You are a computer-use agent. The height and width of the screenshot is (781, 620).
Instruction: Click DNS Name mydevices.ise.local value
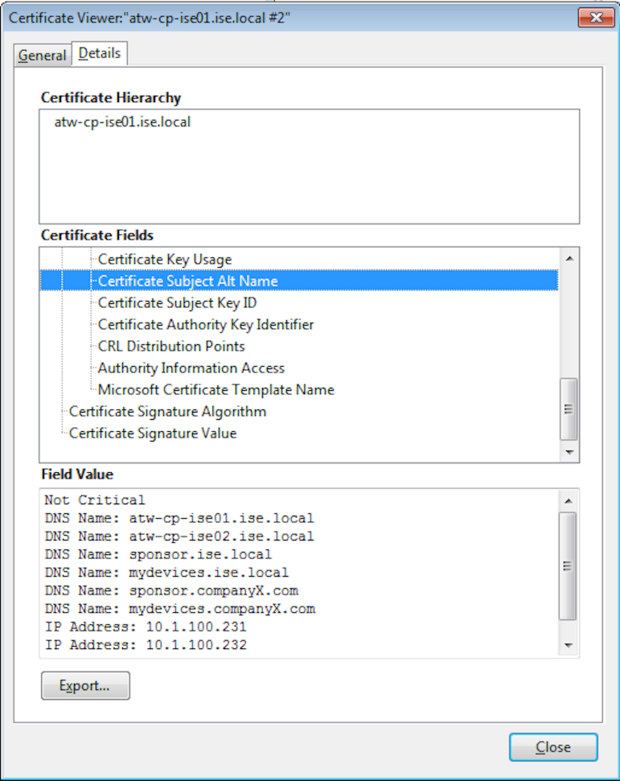209,572
